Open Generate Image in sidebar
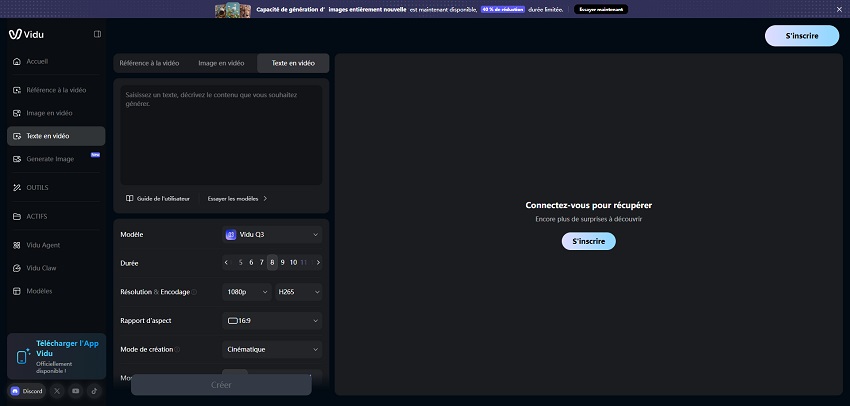This screenshot has height=406, width=850. pos(56,159)
